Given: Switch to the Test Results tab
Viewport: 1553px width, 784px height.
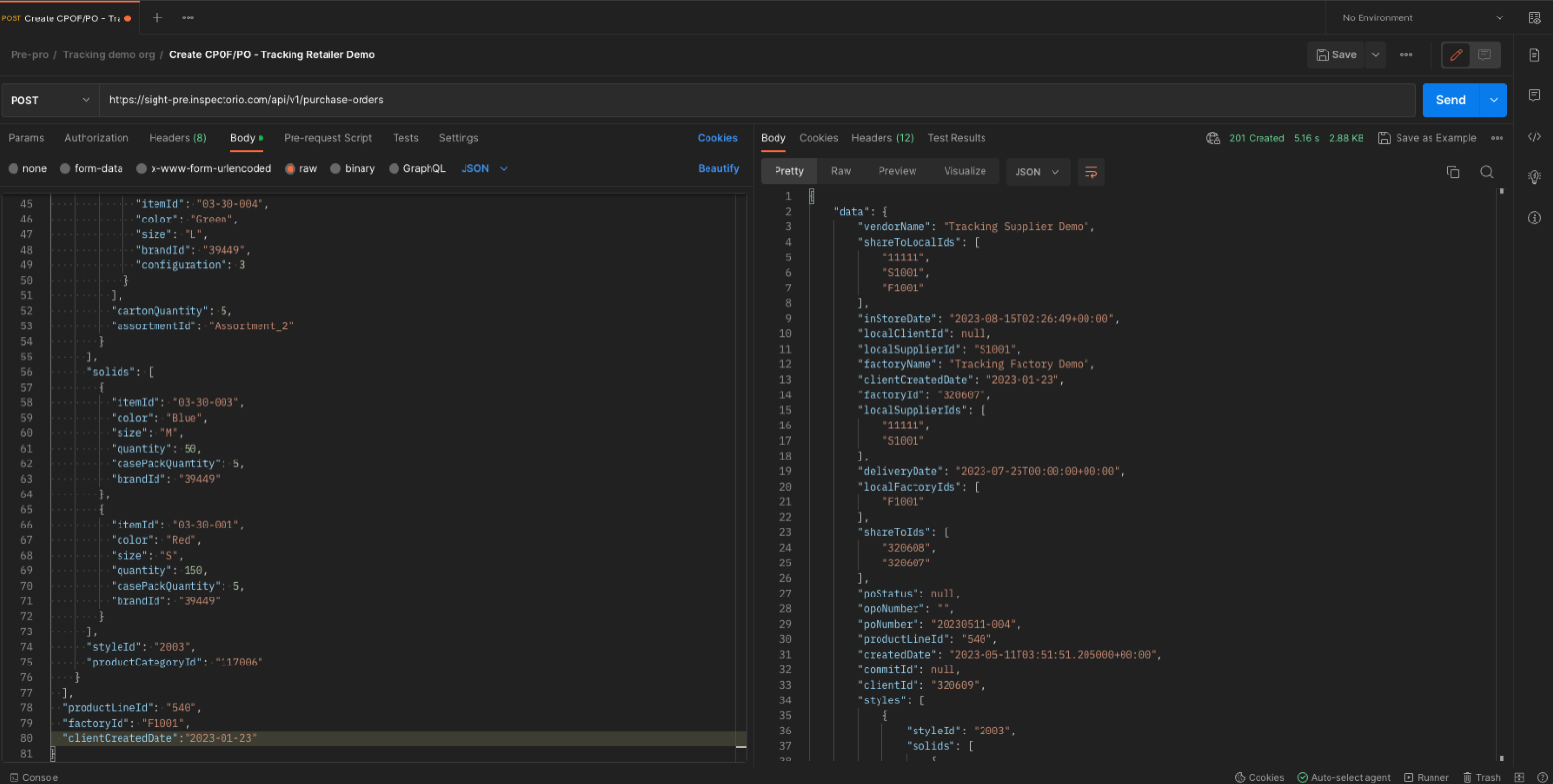Looking at the screenshot, I should click(x=956, y=138).
